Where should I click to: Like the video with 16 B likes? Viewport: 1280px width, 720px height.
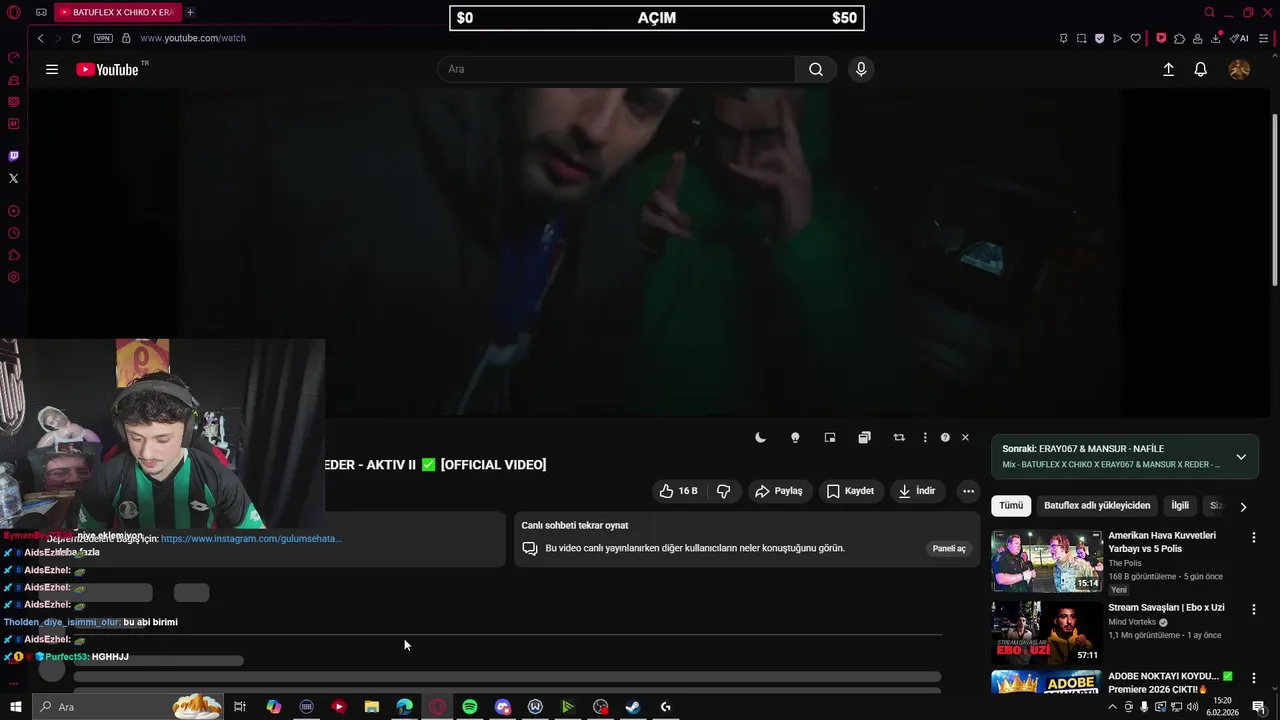[x=678, y=491]
